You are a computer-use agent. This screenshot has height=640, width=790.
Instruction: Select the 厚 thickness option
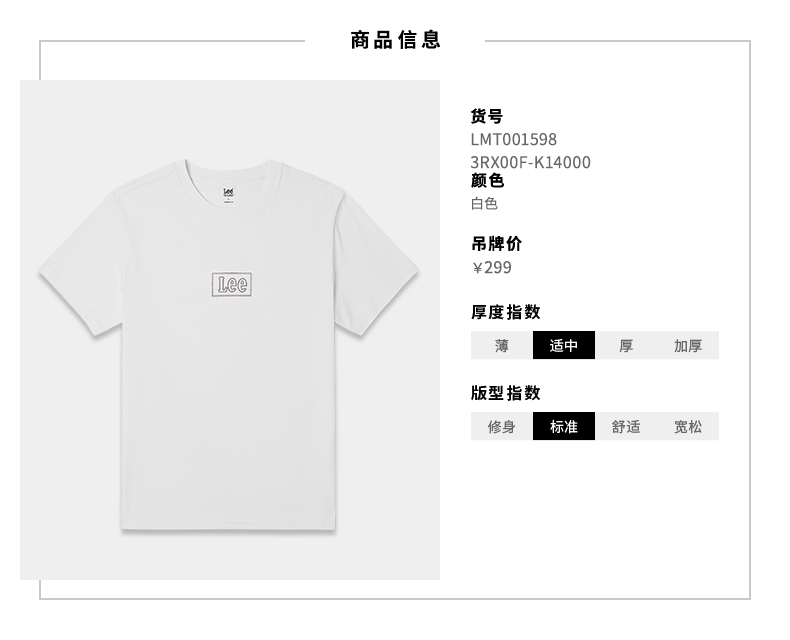[626, 345]
